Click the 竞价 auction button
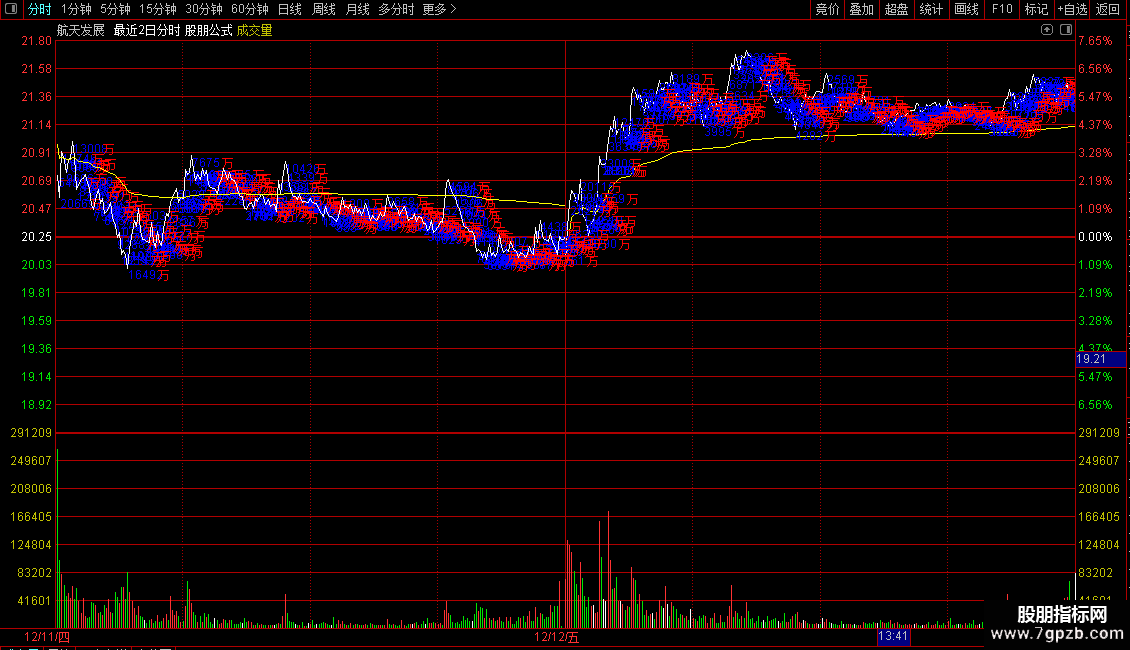The height and width of the screenshot is (650, 1130). pyautogui.click(x=827, y=9)
